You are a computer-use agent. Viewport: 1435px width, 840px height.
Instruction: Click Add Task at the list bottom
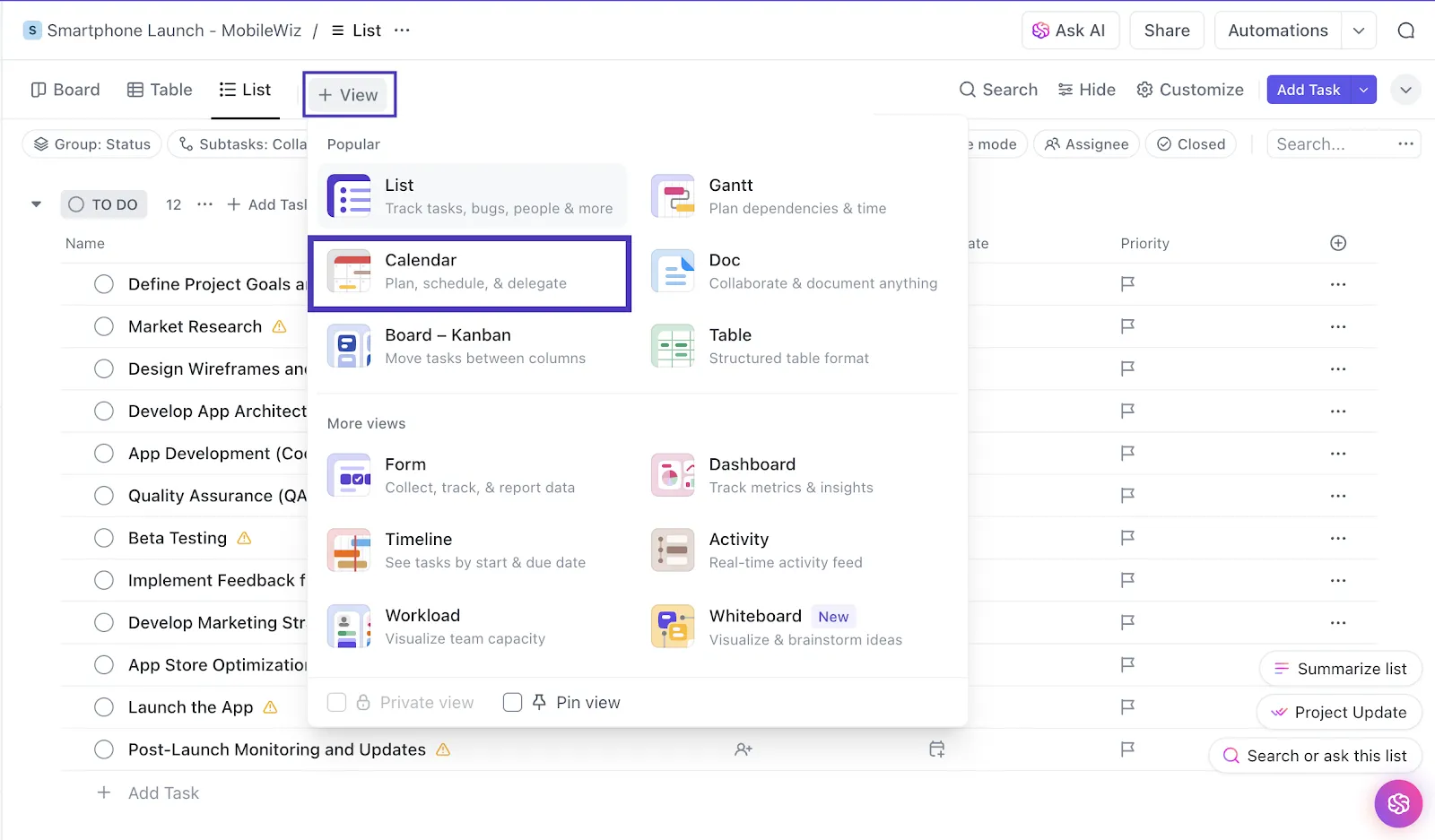click(x=148, y=792)
